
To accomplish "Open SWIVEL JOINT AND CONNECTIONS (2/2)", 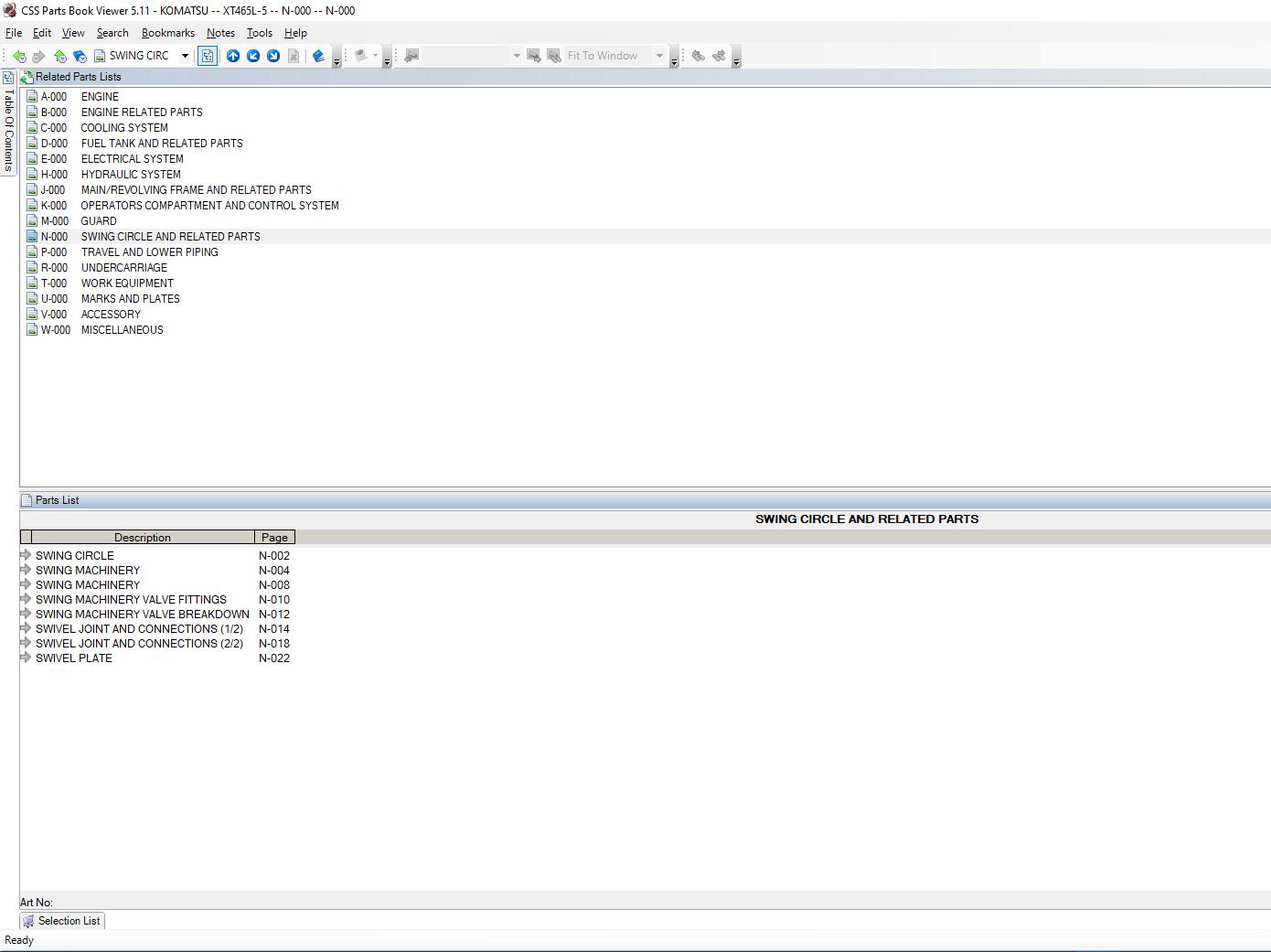I will (x=156, y=644).
